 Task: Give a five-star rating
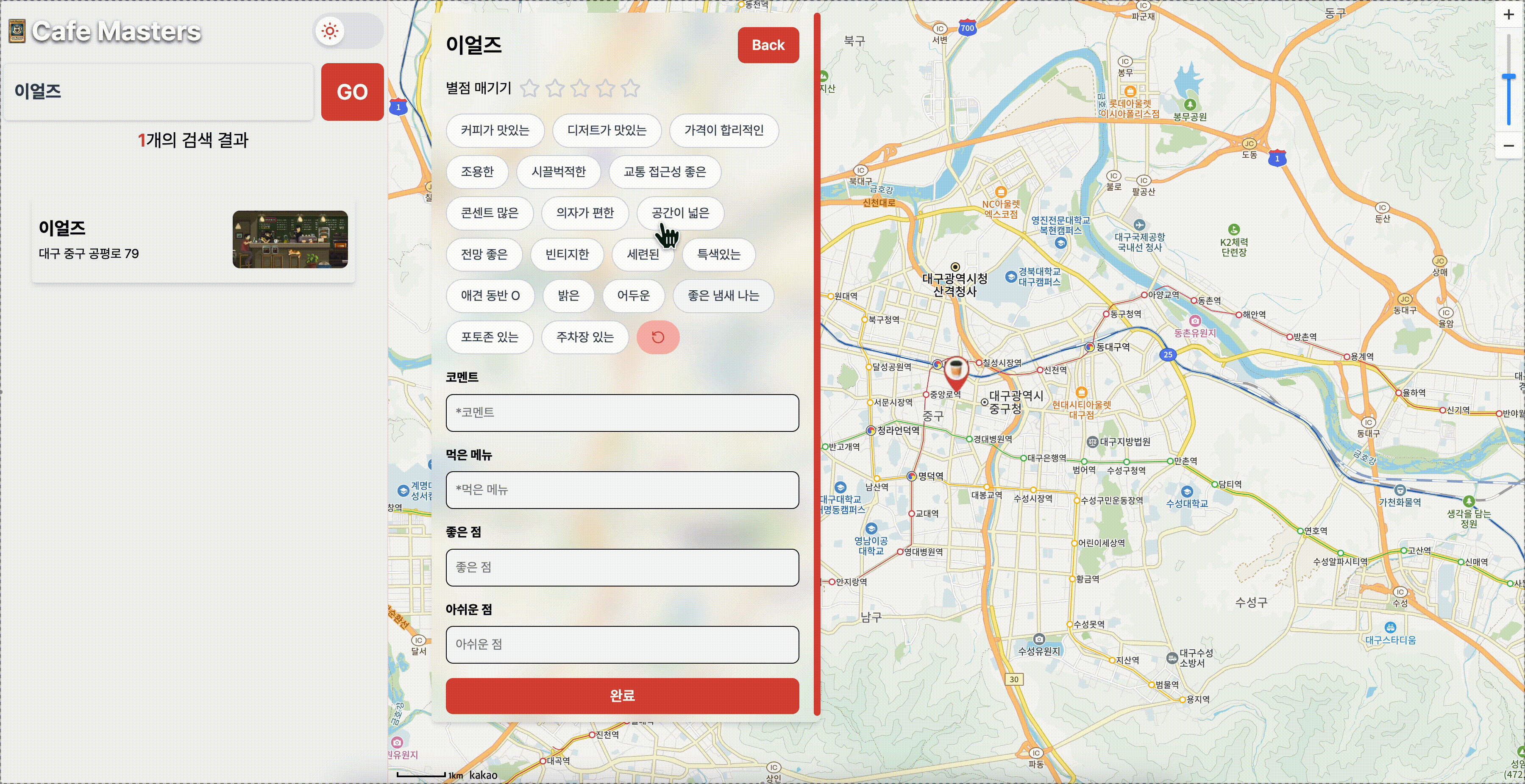coord(631,89)
